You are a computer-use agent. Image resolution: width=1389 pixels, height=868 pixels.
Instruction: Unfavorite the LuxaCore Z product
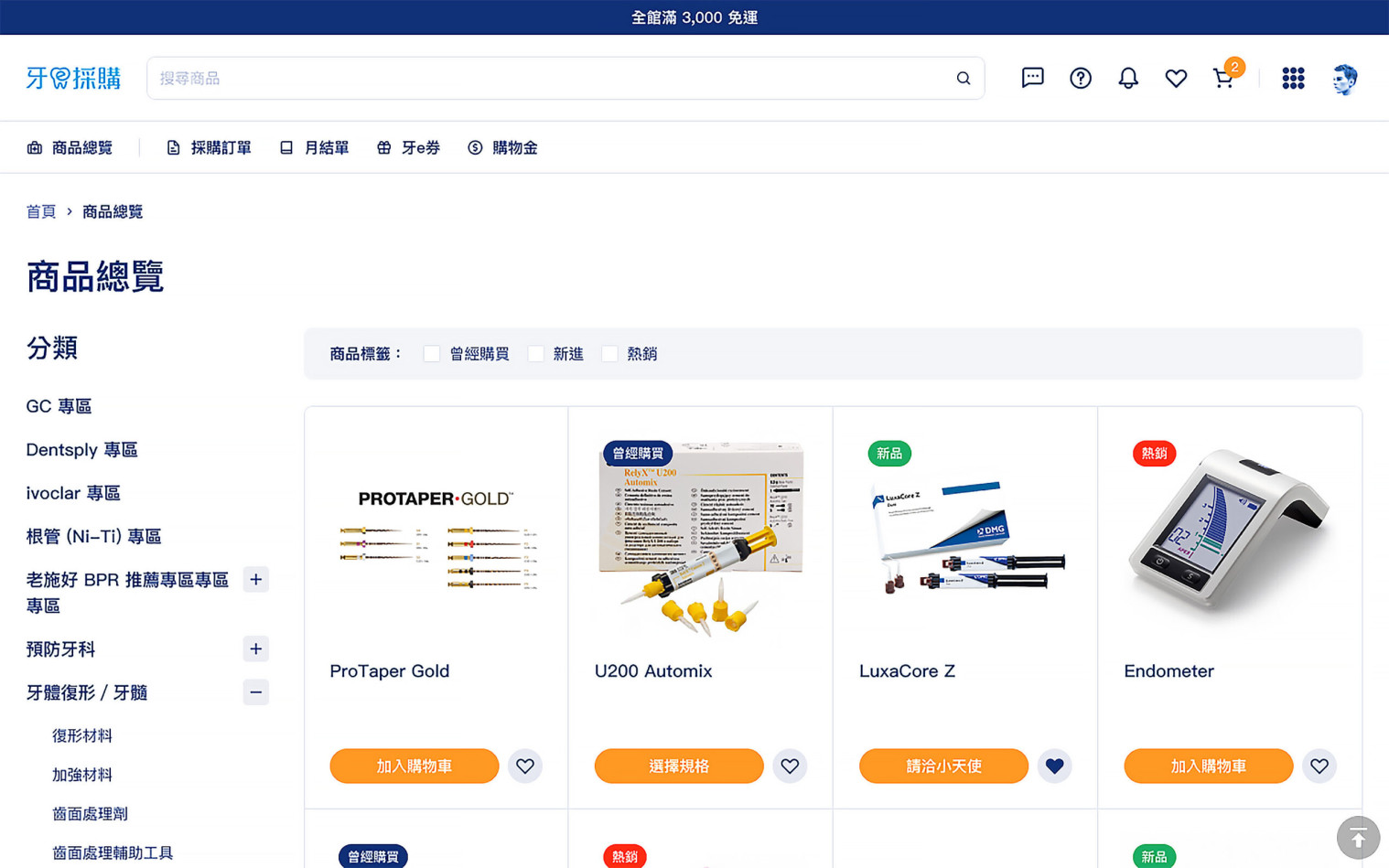click(1054, 766)
